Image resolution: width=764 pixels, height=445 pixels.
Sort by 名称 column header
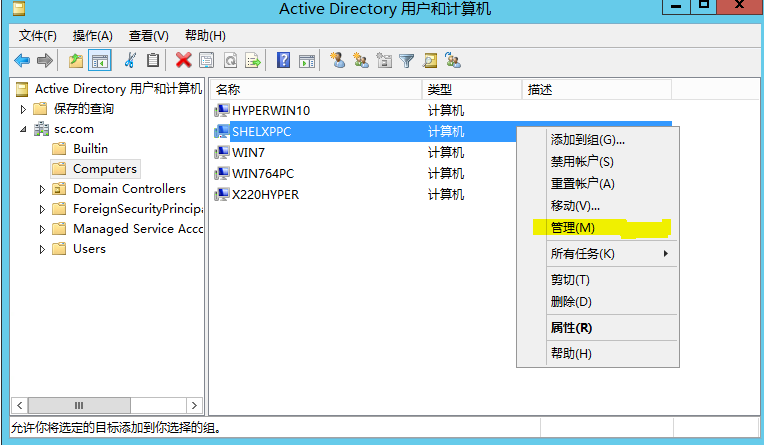point(316,90)
